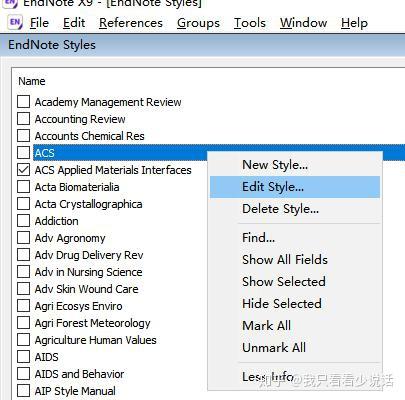Select the AIP Style Manual name

point(75,391)
